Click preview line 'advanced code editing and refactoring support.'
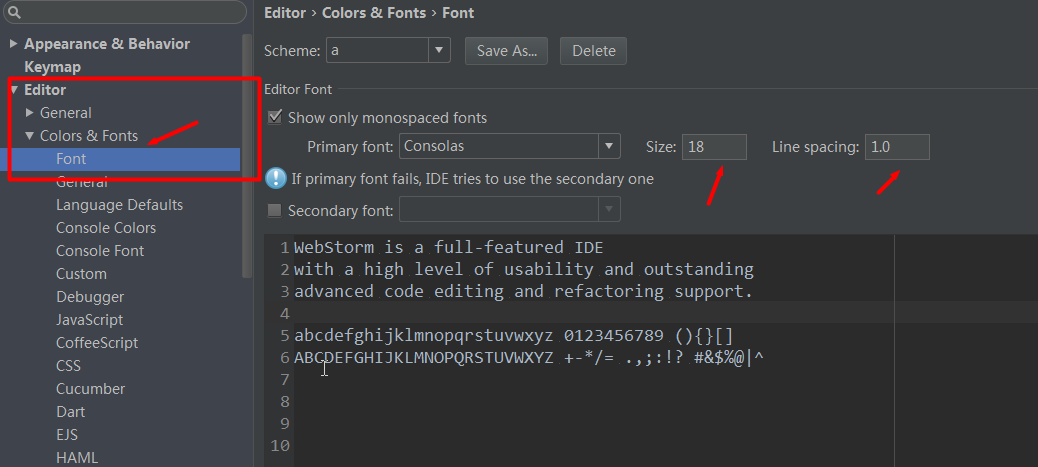Image resolution: width=1038 pixels, height=467 pixels. point(523,291)
